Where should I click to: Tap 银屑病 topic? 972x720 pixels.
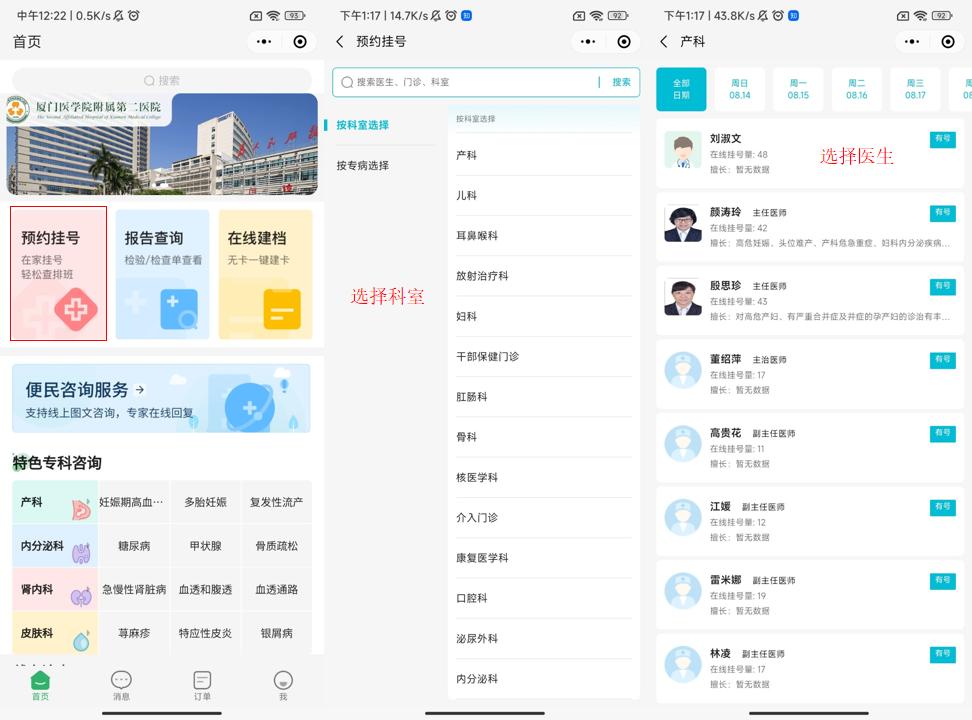coord(276,633)
